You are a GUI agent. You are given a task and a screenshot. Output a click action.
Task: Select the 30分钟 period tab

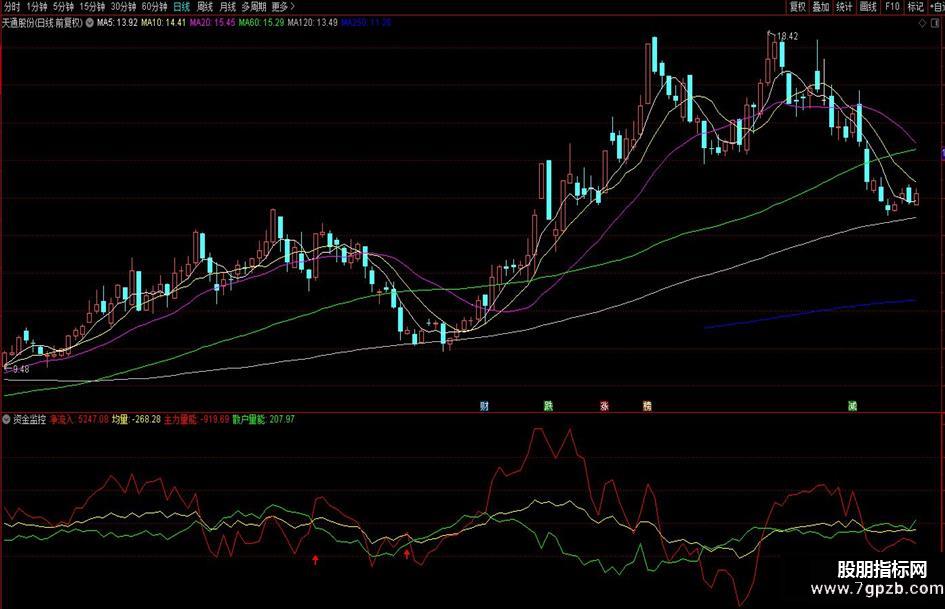pos(123,7)
